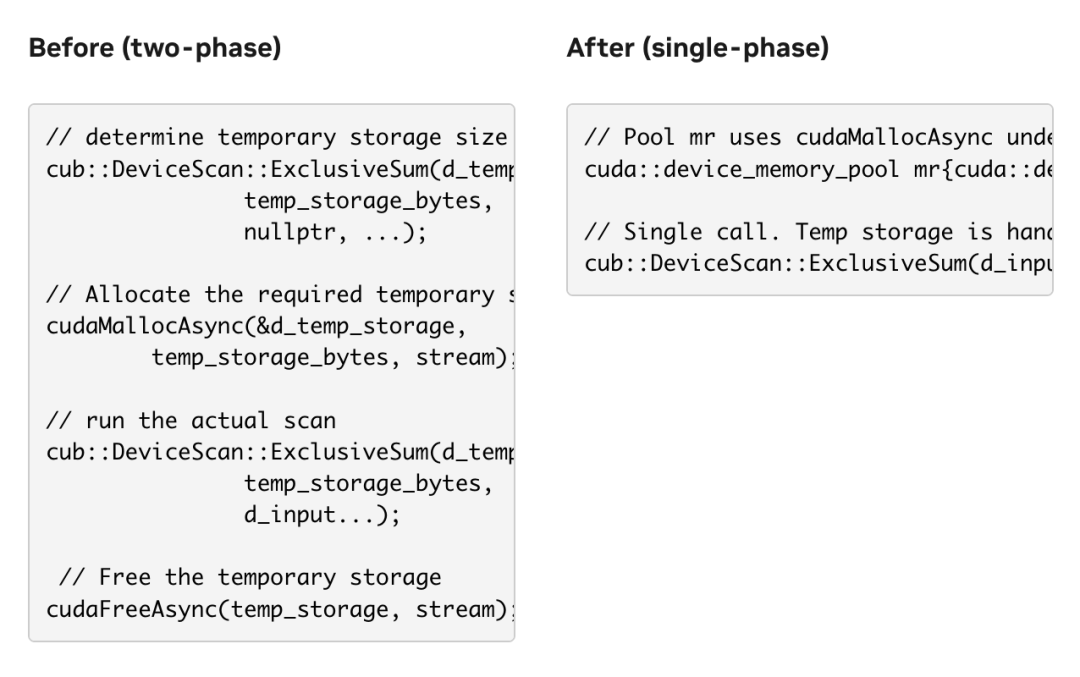1080x677 pixels.
Task: Click the "Single call. Temp storage" comment
Action: (x=817, y=232)
